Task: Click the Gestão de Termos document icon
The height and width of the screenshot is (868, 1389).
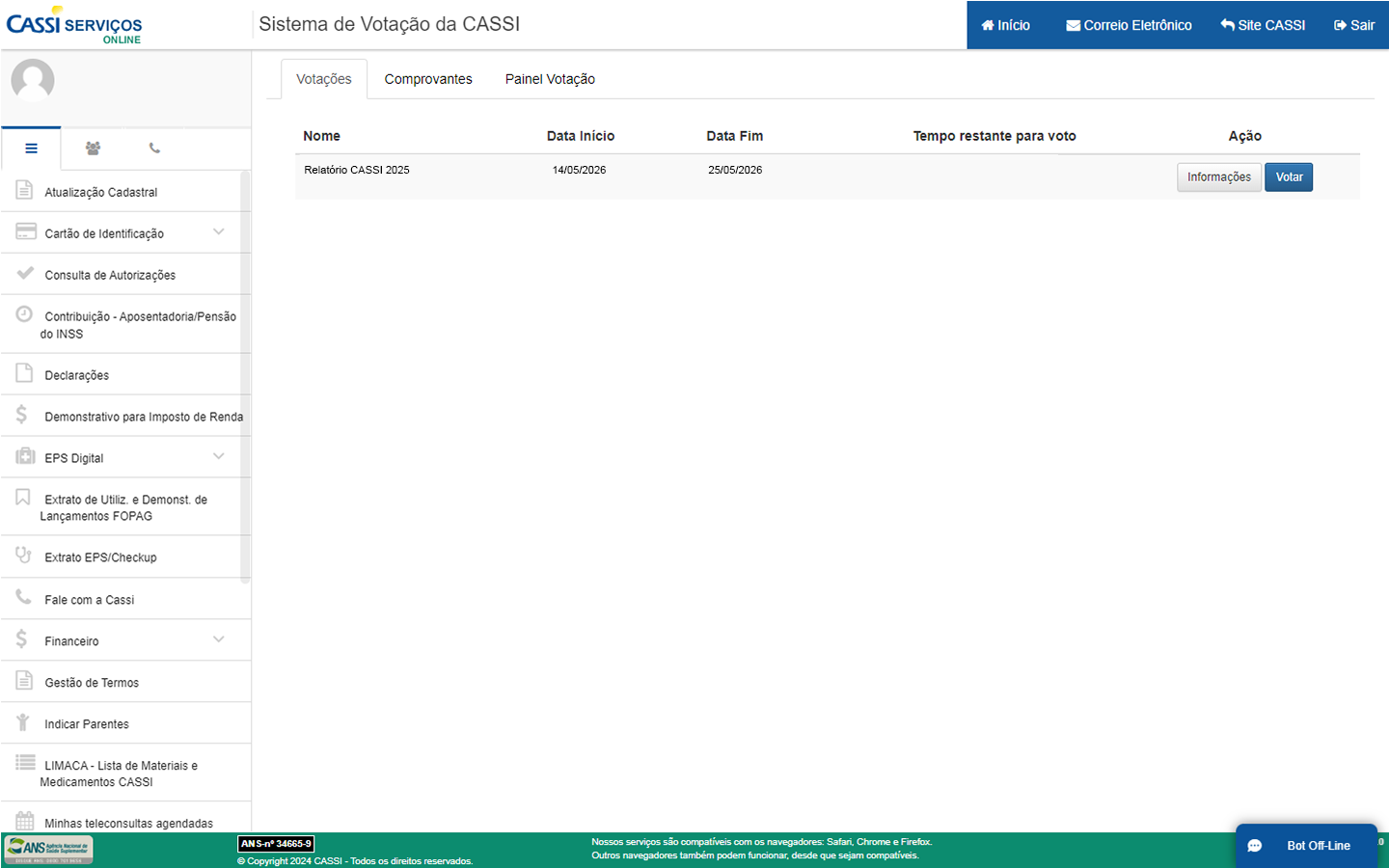Action: (x=24, y=680)
